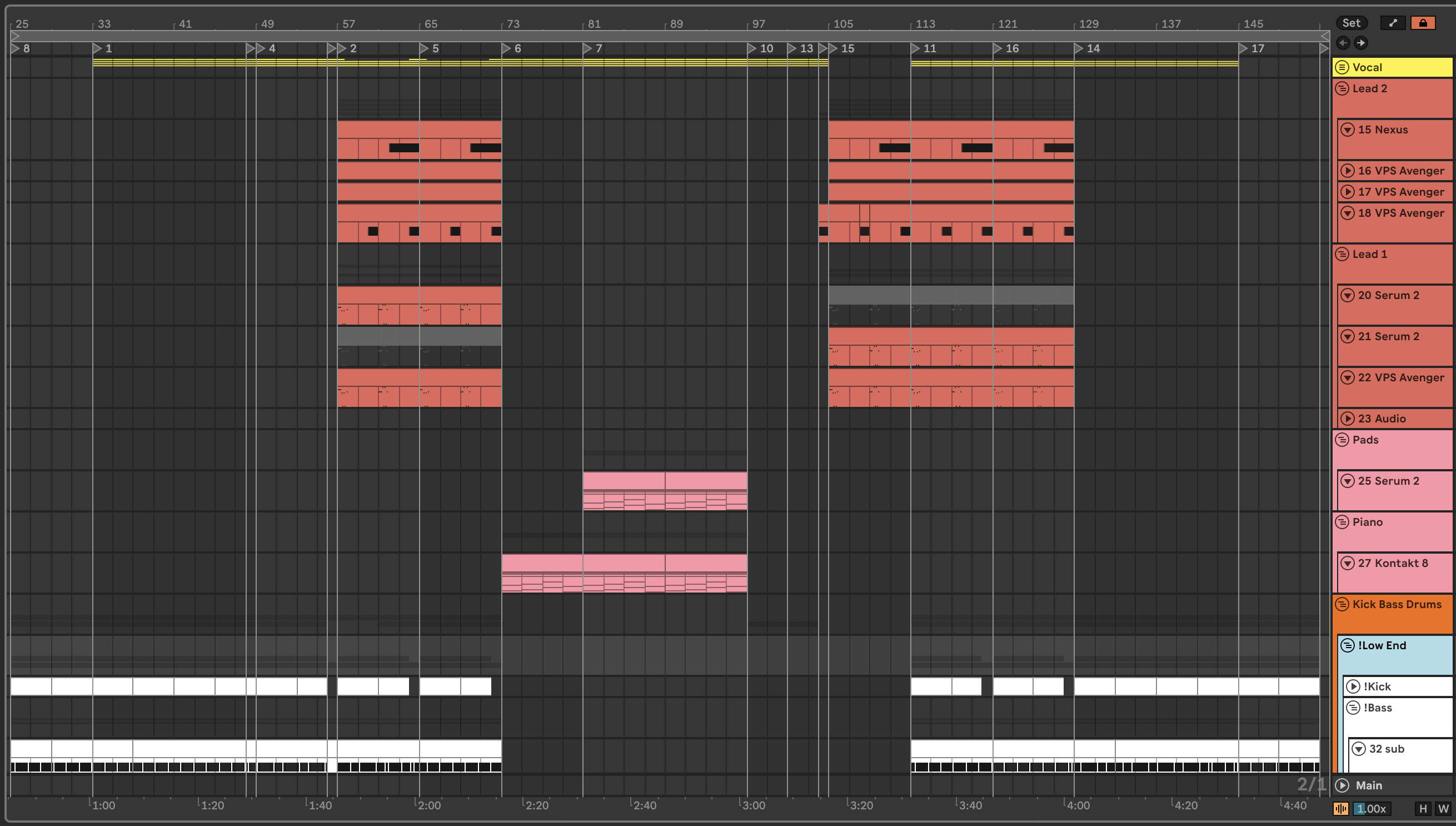1456x826 pixels.
Task: Fold the Pads group track
Action: (x=1342, y=440)
